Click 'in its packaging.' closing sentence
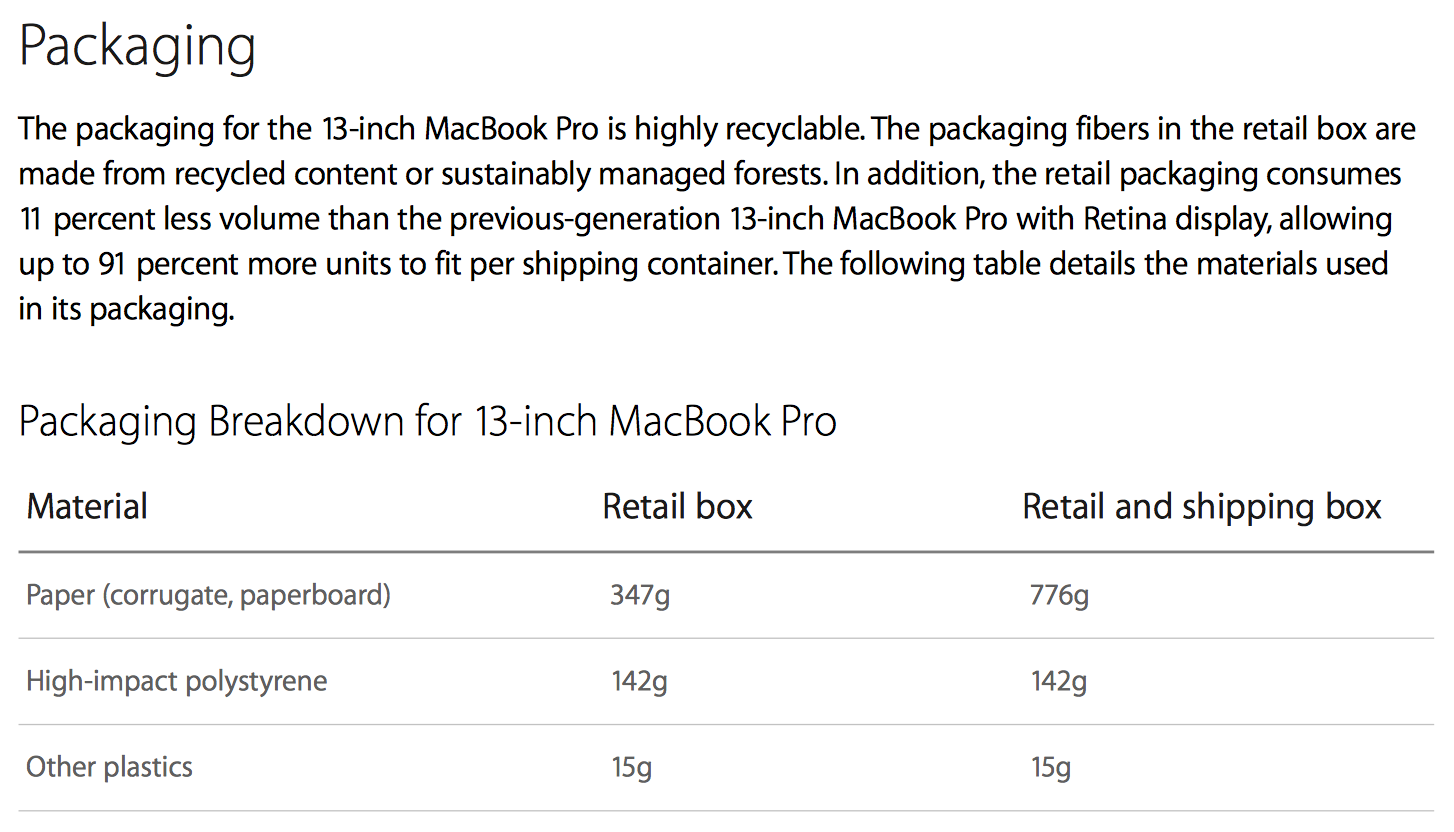 [126, 310]
